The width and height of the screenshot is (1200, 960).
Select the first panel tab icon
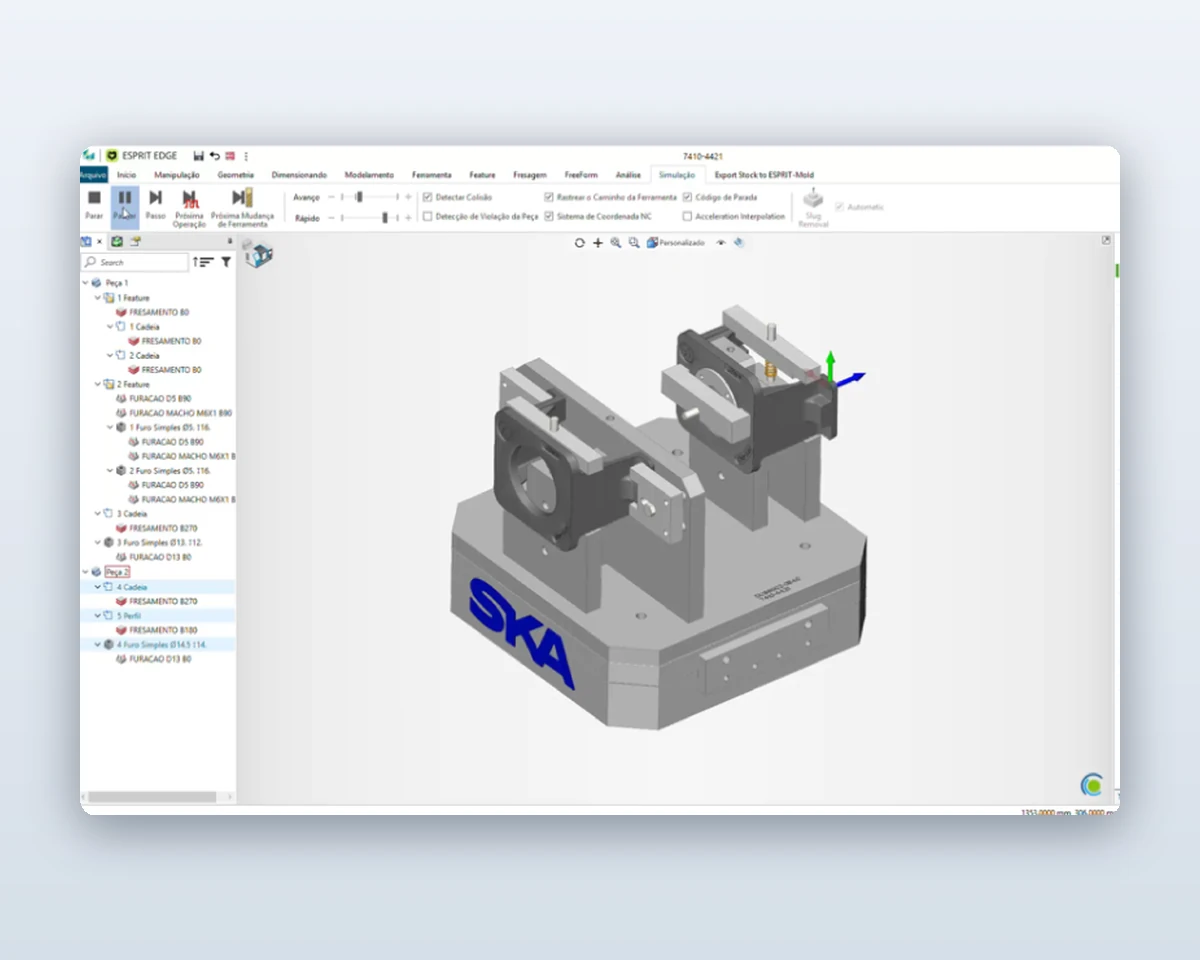[x=86, y=241]
